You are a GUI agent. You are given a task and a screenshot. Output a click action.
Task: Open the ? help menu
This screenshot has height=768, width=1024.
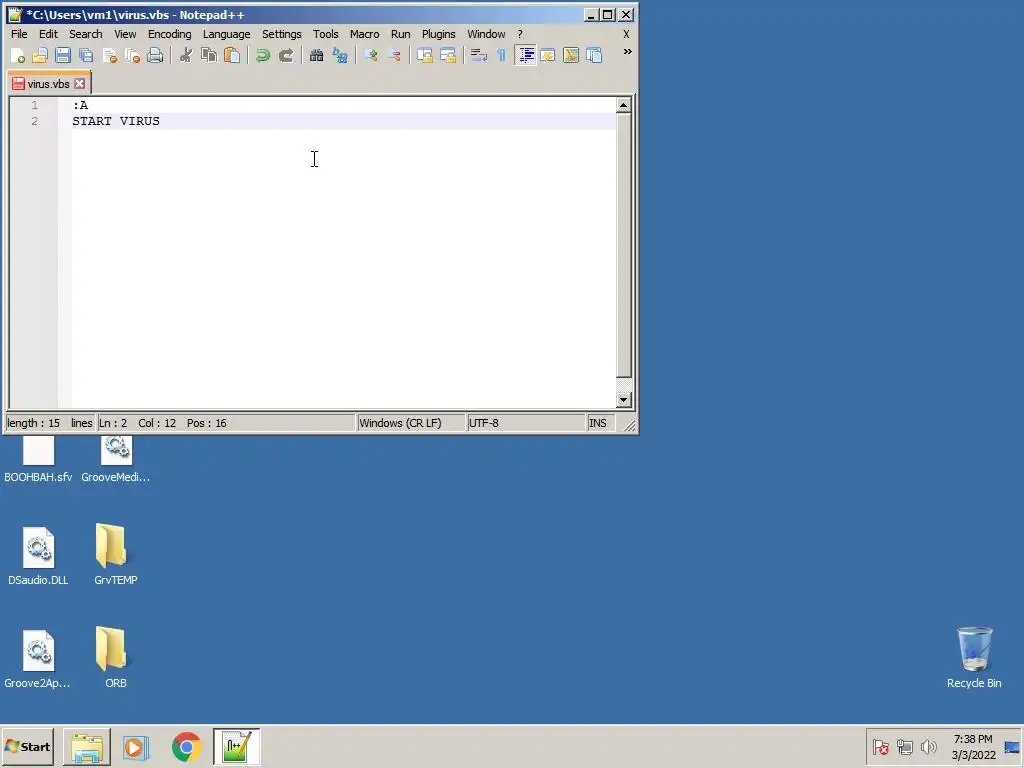tap(520, 34)
